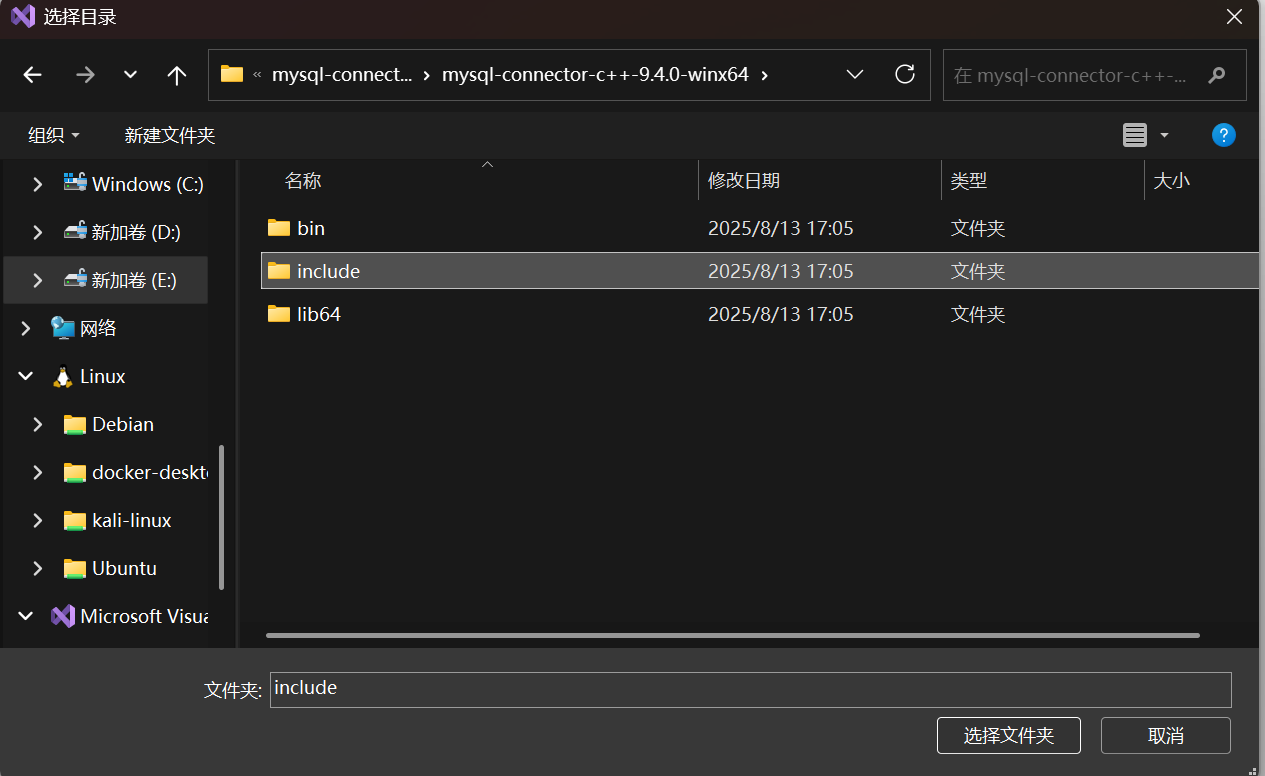Go up one folder level
Image resolution: width=1265 pixels, height=776 pixels.
[x=177, y=75]
